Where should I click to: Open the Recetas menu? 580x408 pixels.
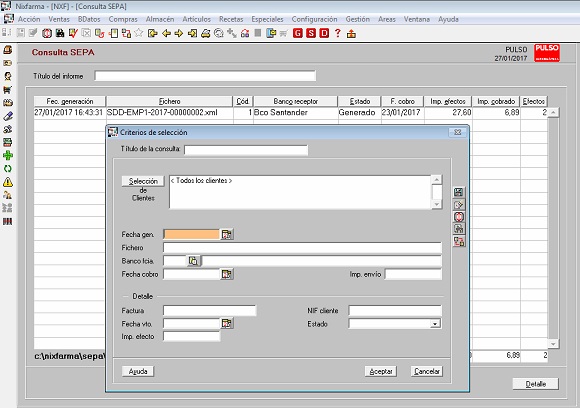[231, 19]
